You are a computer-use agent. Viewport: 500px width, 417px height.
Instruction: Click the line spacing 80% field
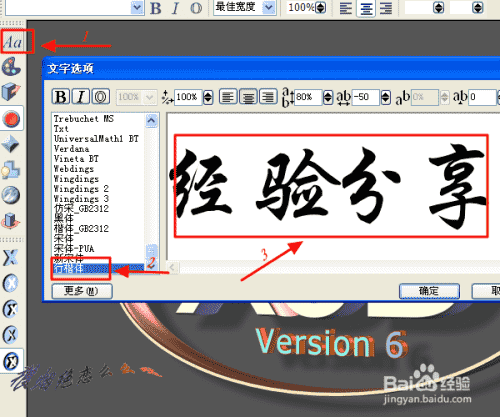[x=308, y=97]
